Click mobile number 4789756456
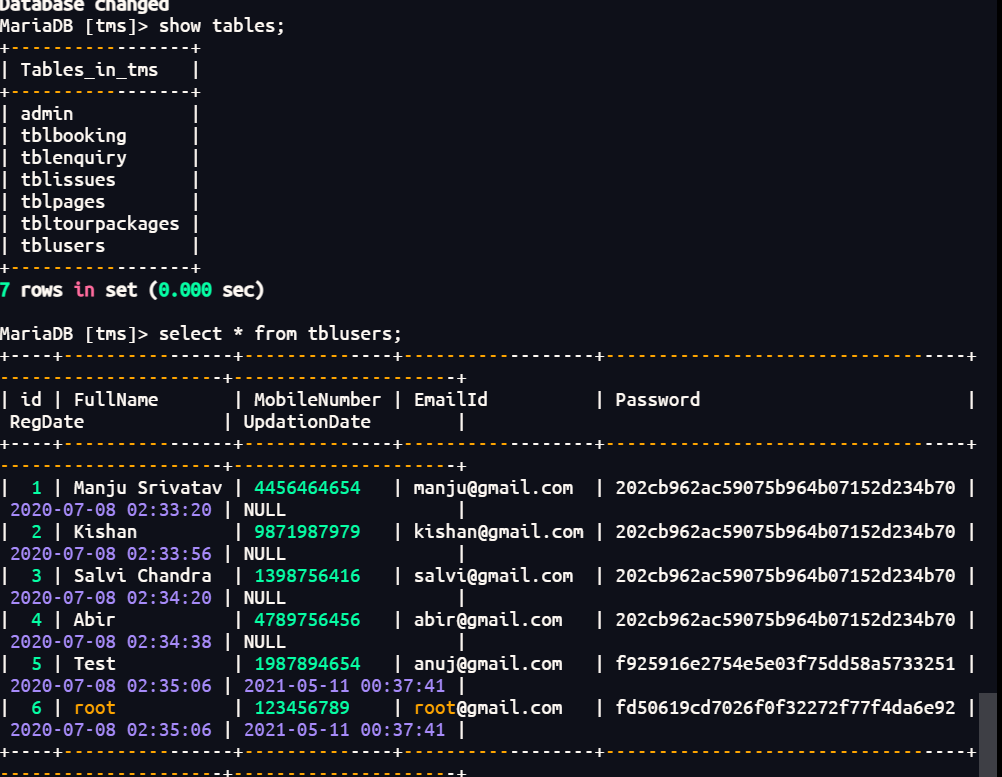The image size is (1002, 777). [307, 620]
